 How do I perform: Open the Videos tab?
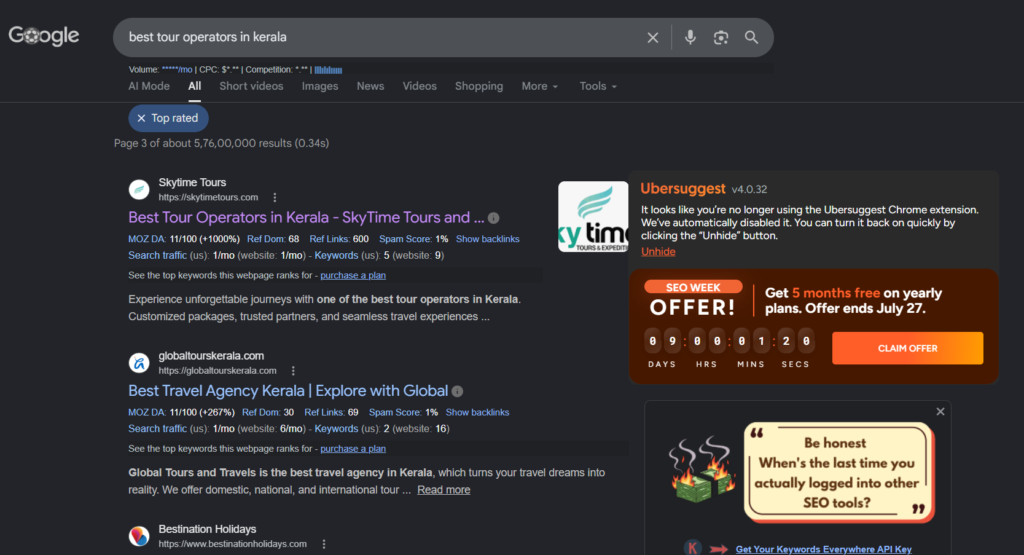tap(419, 86)
